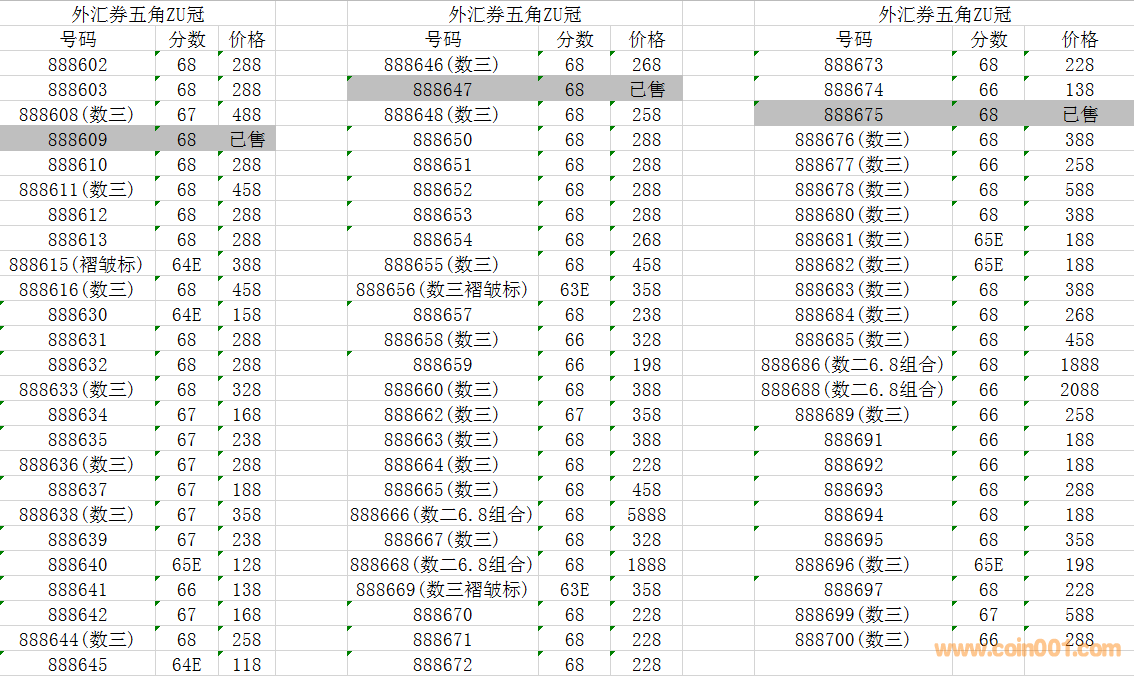Click the middle table's 价格 header
This screenshot has height=676, width=1134.
coord(647,40)
